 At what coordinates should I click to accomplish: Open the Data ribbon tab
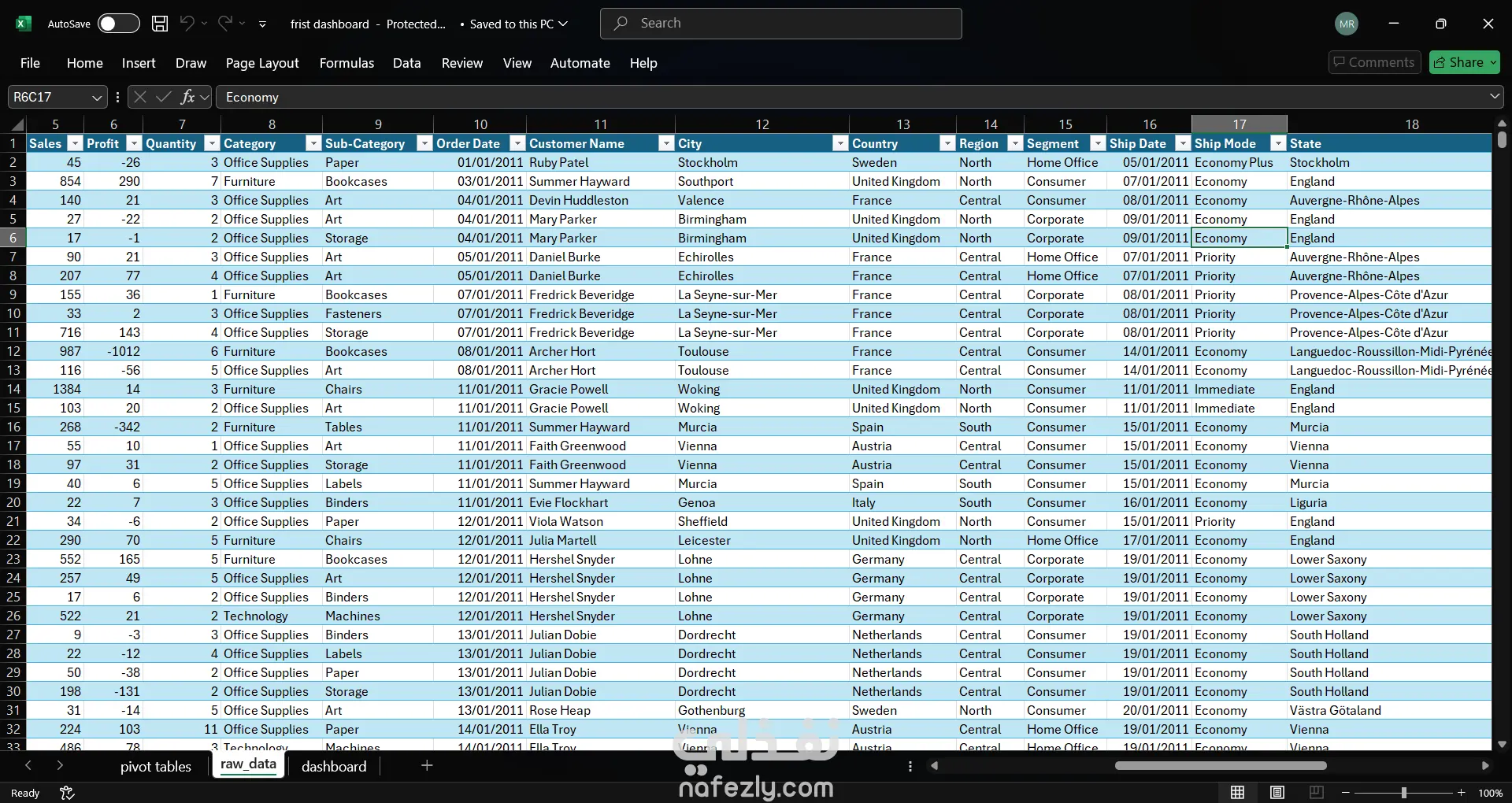407,63
